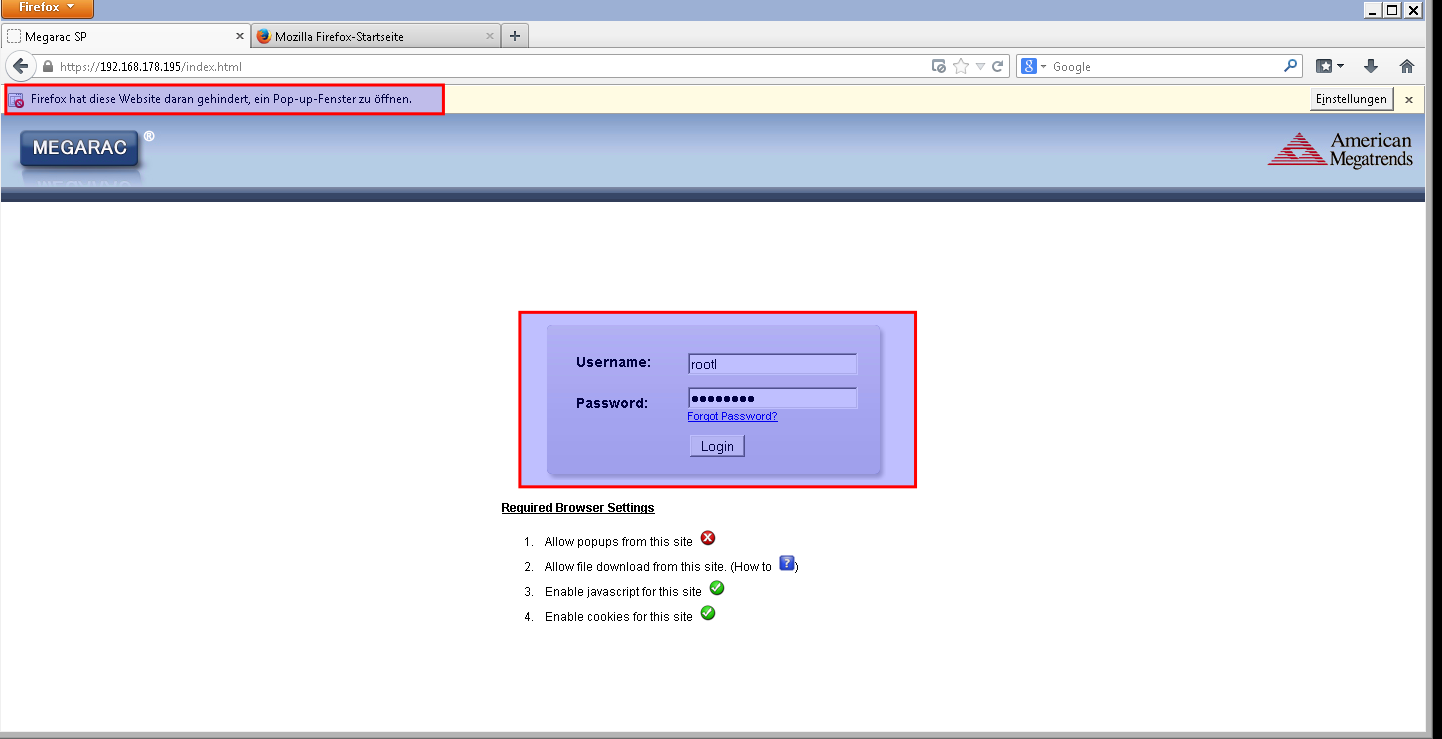Click the blue help icon beside How to
Screen dimensions: 1442x739
786,564
